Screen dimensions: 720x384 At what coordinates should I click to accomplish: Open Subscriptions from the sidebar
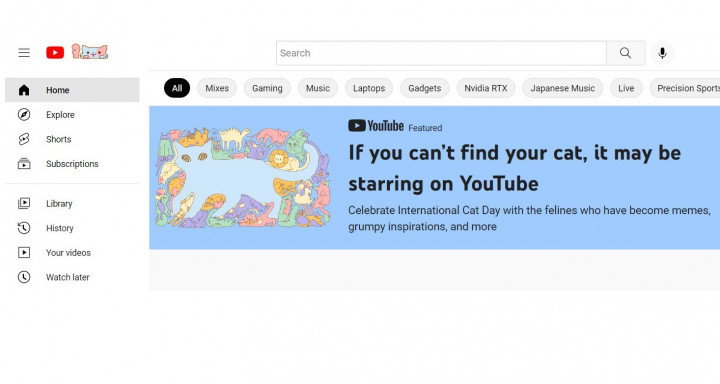(x=72, y=164)
